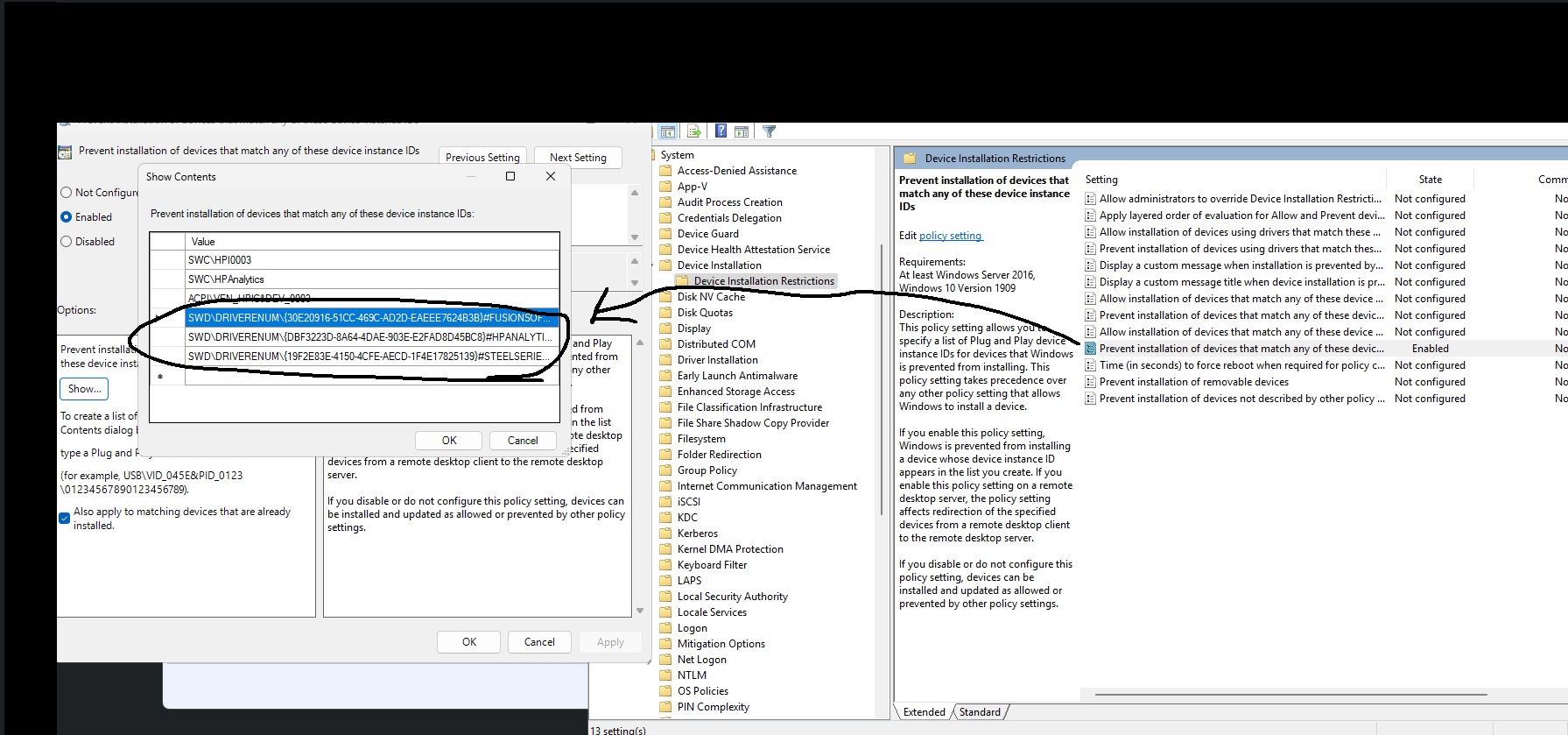This screenshot has width=1568, height=735.
Task: Click the policy icon beside 'Time (in seconds) to force reboot'
Action: pyautogui.click(x=1091, y=365)
